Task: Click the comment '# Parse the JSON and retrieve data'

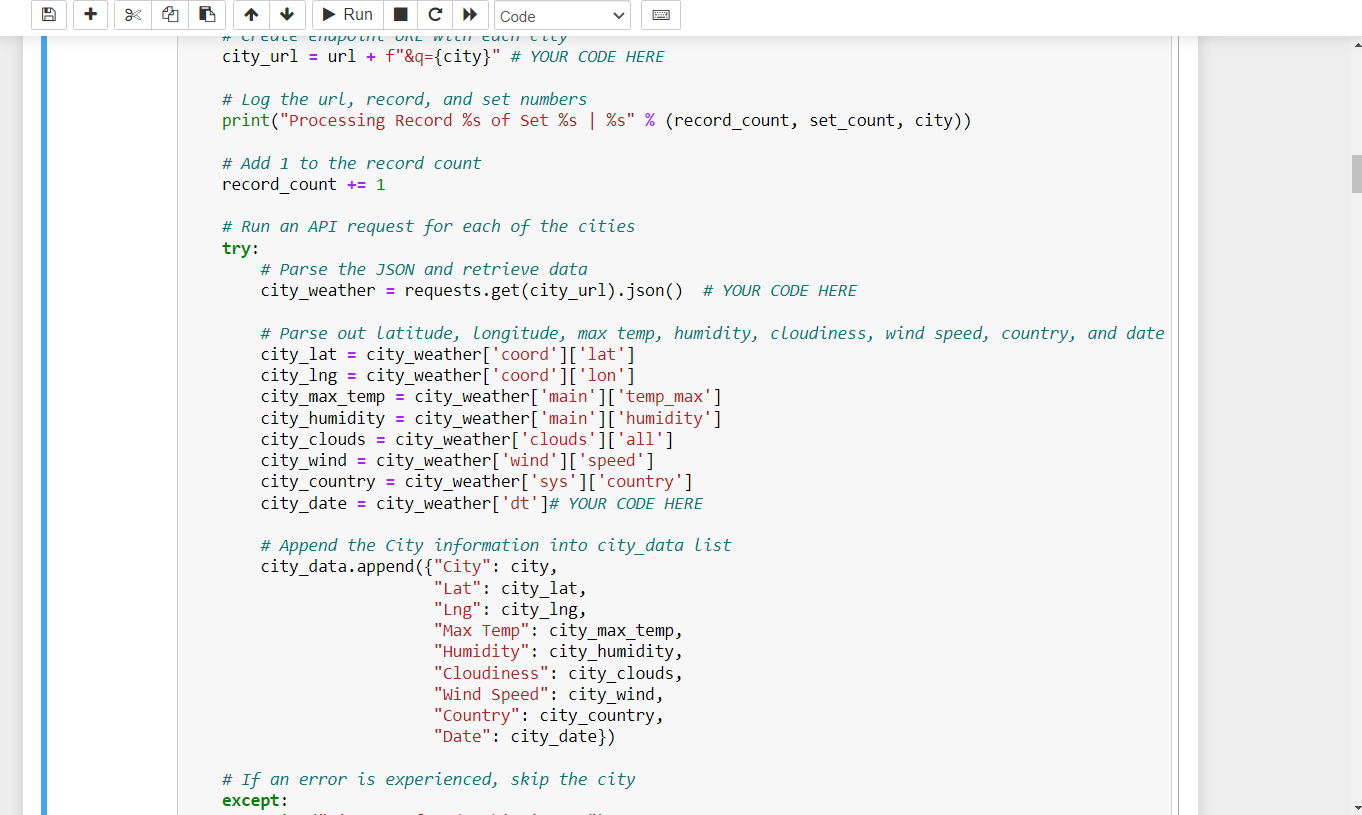Action: point(424,270)
